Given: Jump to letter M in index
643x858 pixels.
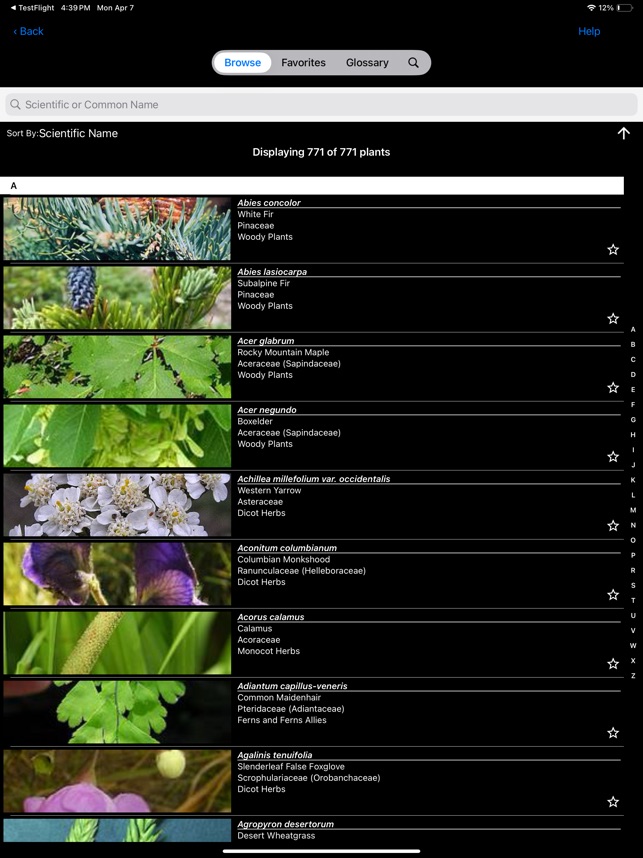Looking at the screenshot, I should pyautogui.click(x=633, y=510).
